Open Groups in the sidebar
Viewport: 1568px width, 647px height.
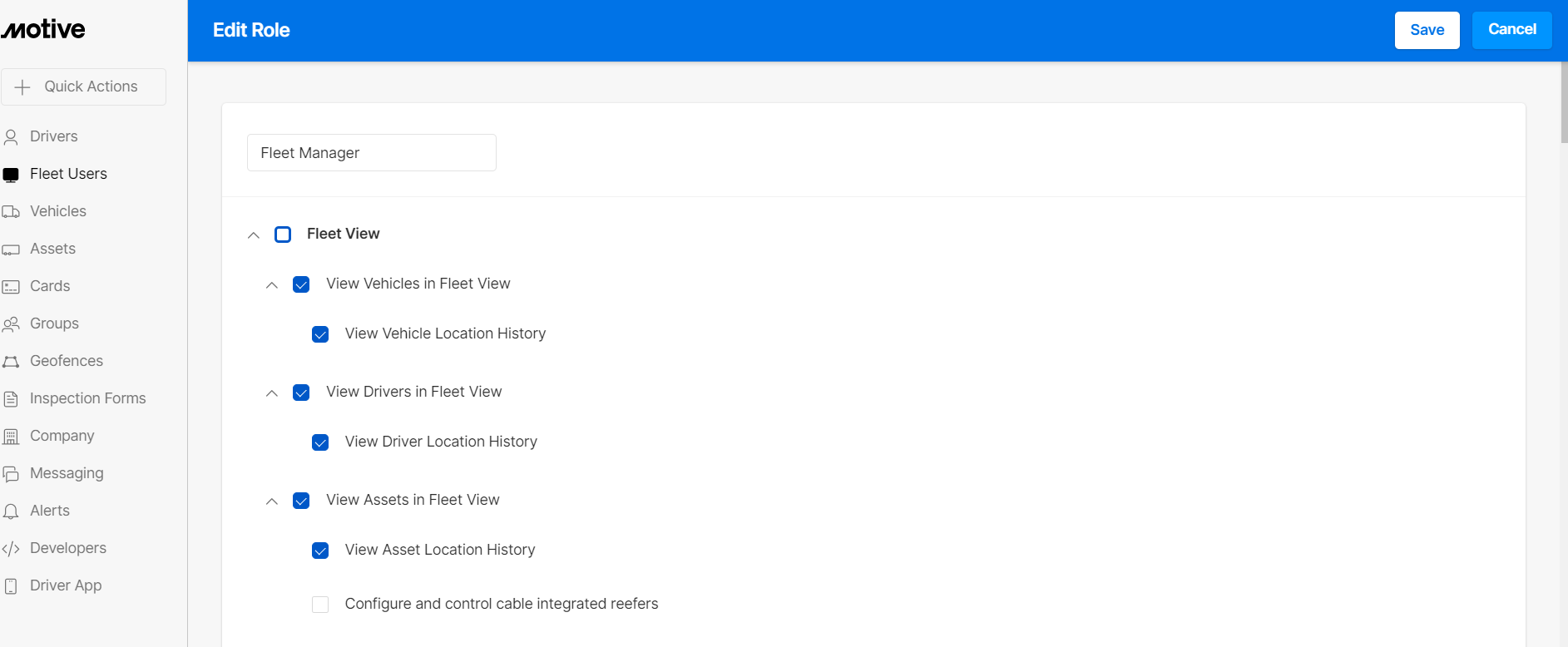pos(54,323)
